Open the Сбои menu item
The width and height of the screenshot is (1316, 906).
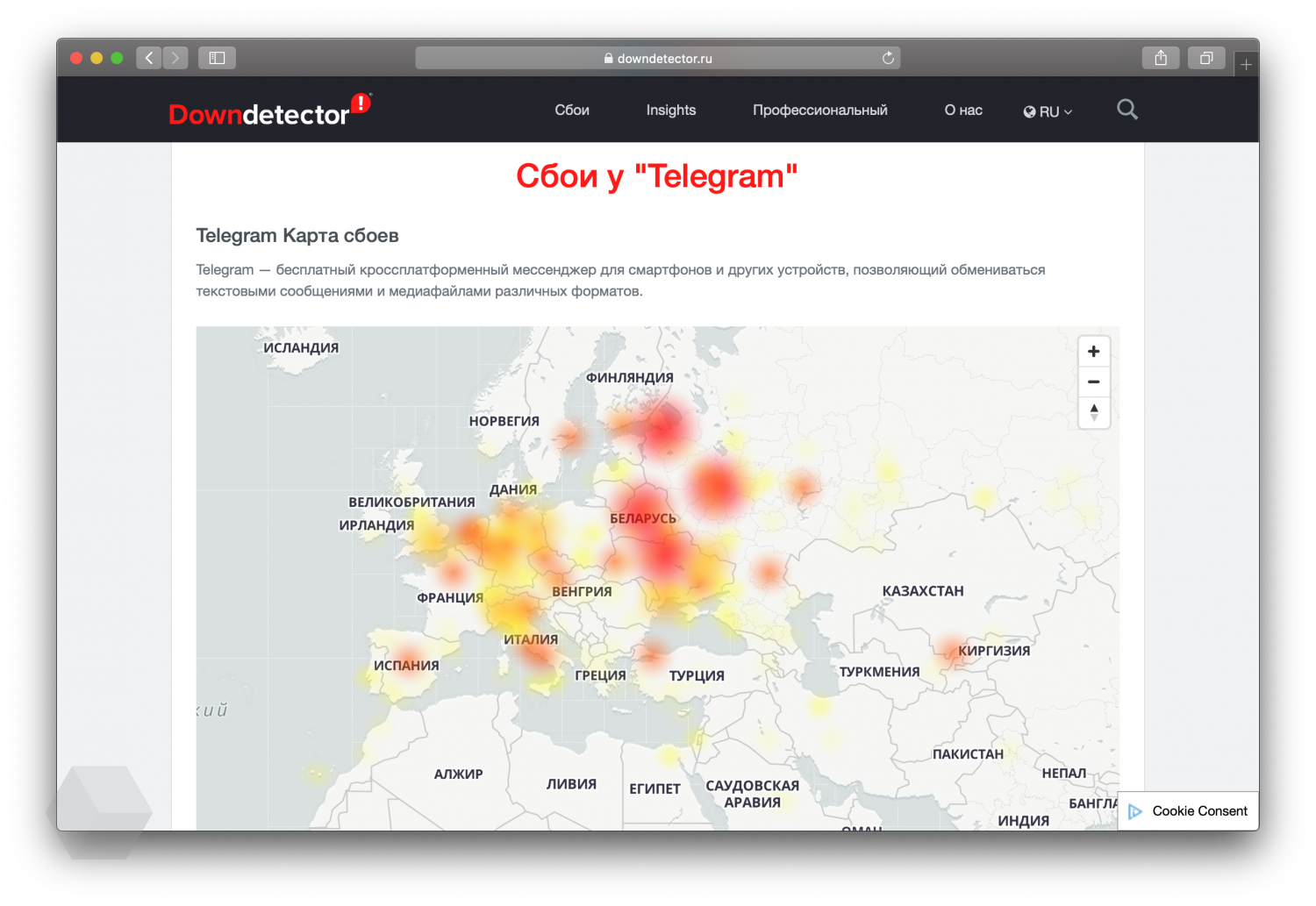point(572,110)
